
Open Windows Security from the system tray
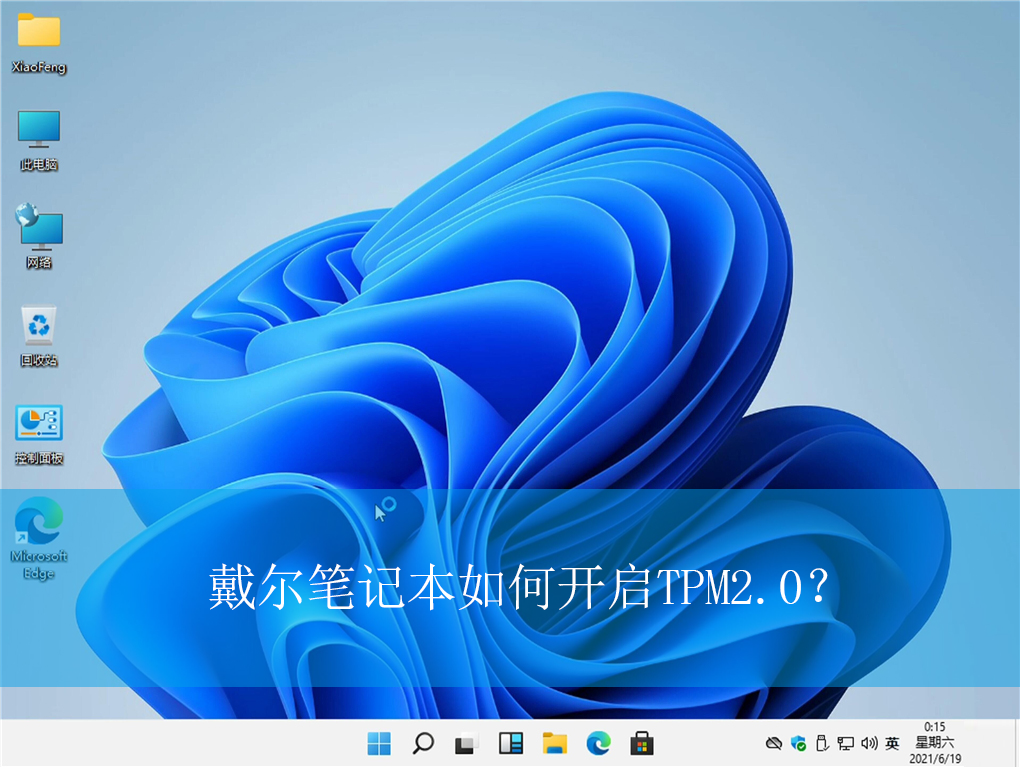point(797,743)
